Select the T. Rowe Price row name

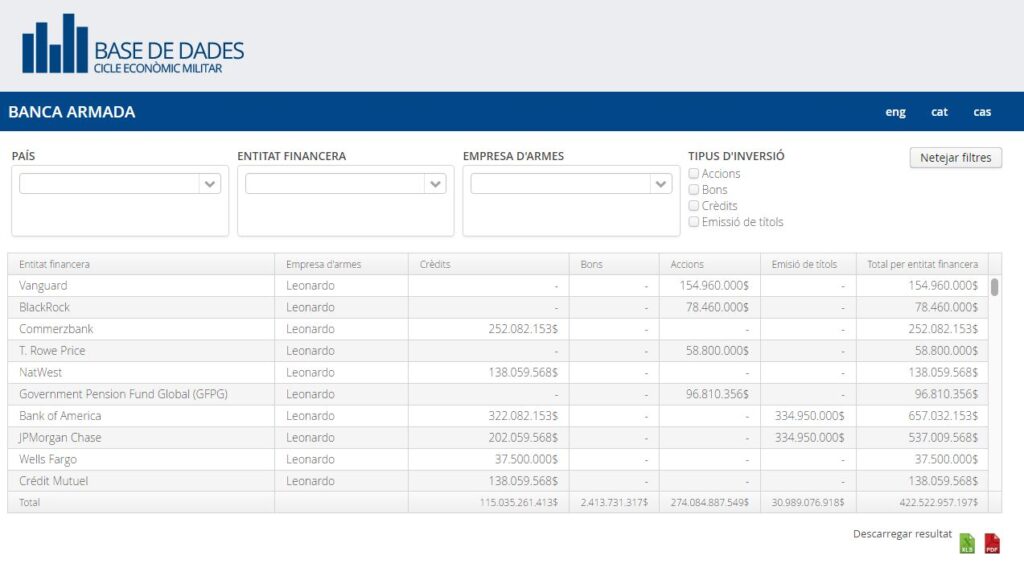52,351
